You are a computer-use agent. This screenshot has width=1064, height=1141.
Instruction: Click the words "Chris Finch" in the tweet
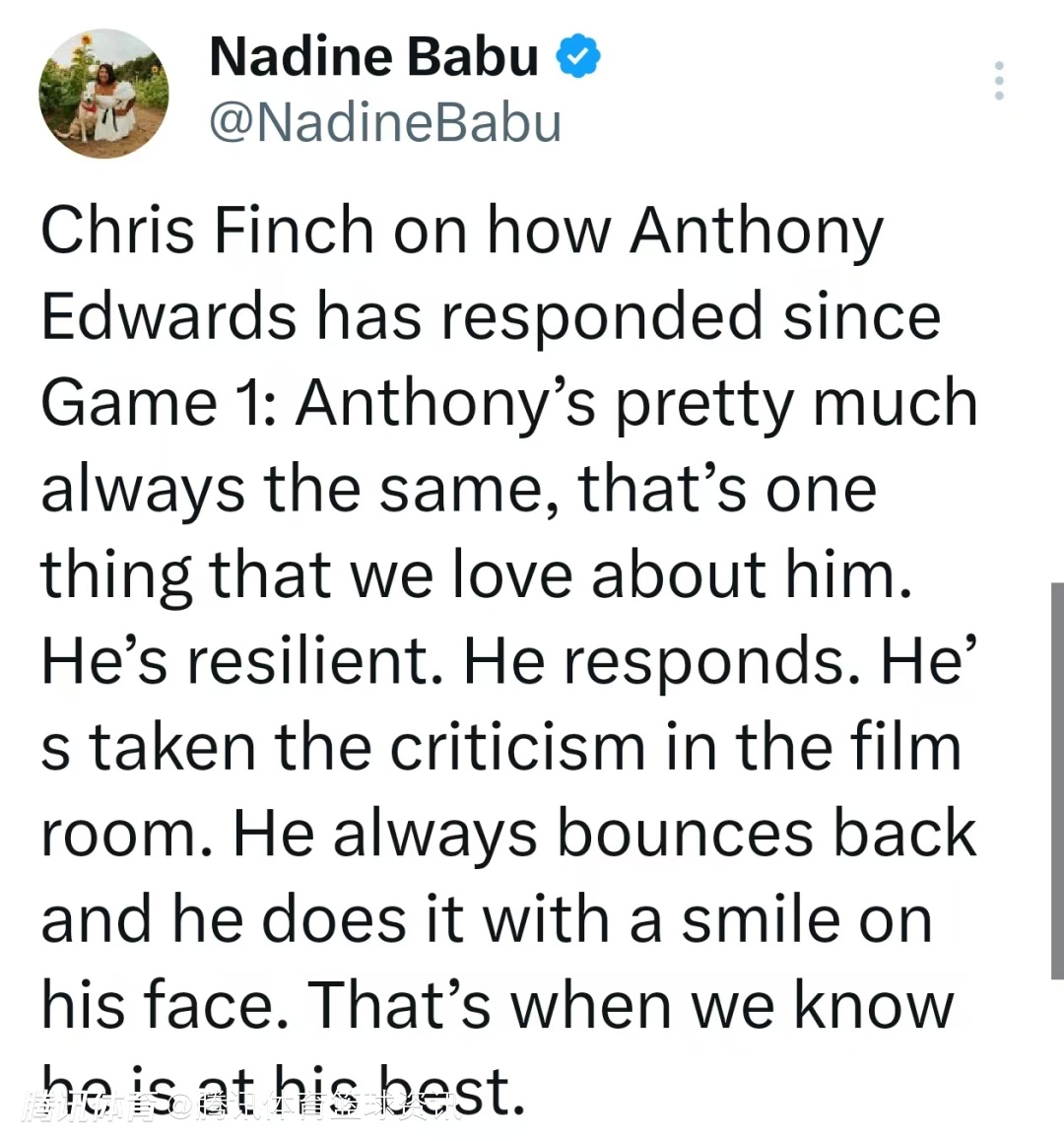pos(207,231)
